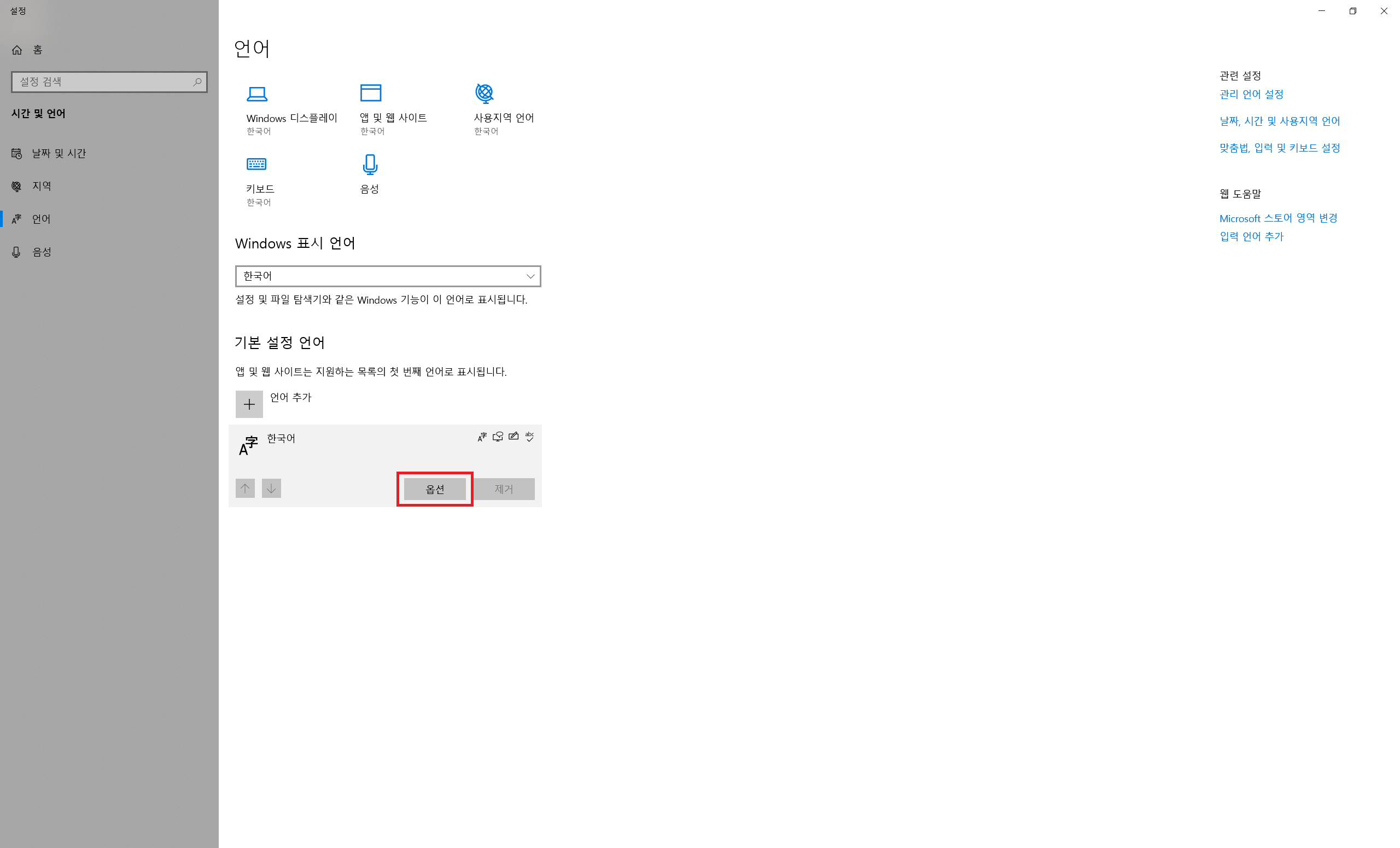The height and width of the screenshot is (848, 1400).
Task: Expand the Windows 표시 언어 dropdown
Action: (388, 276)
